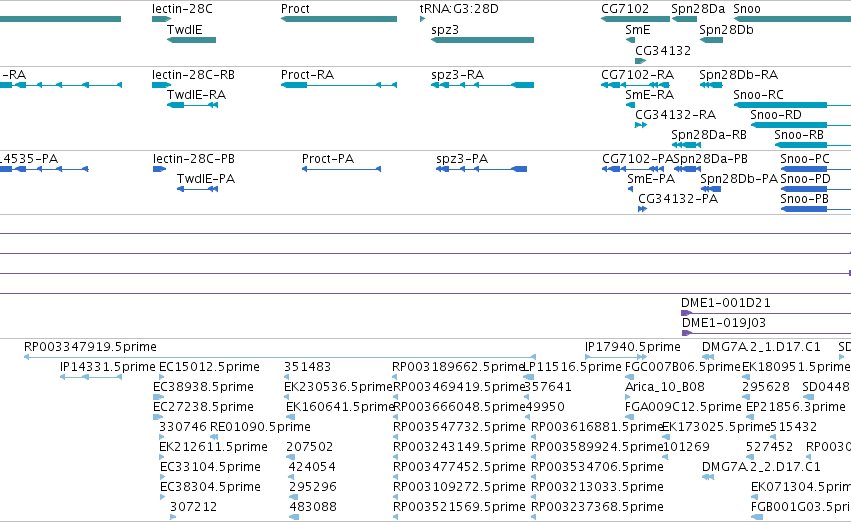Click the CG34132-RA transcript arrows
The height and width of the screenshot is (522, 851).
click(641, 125)
